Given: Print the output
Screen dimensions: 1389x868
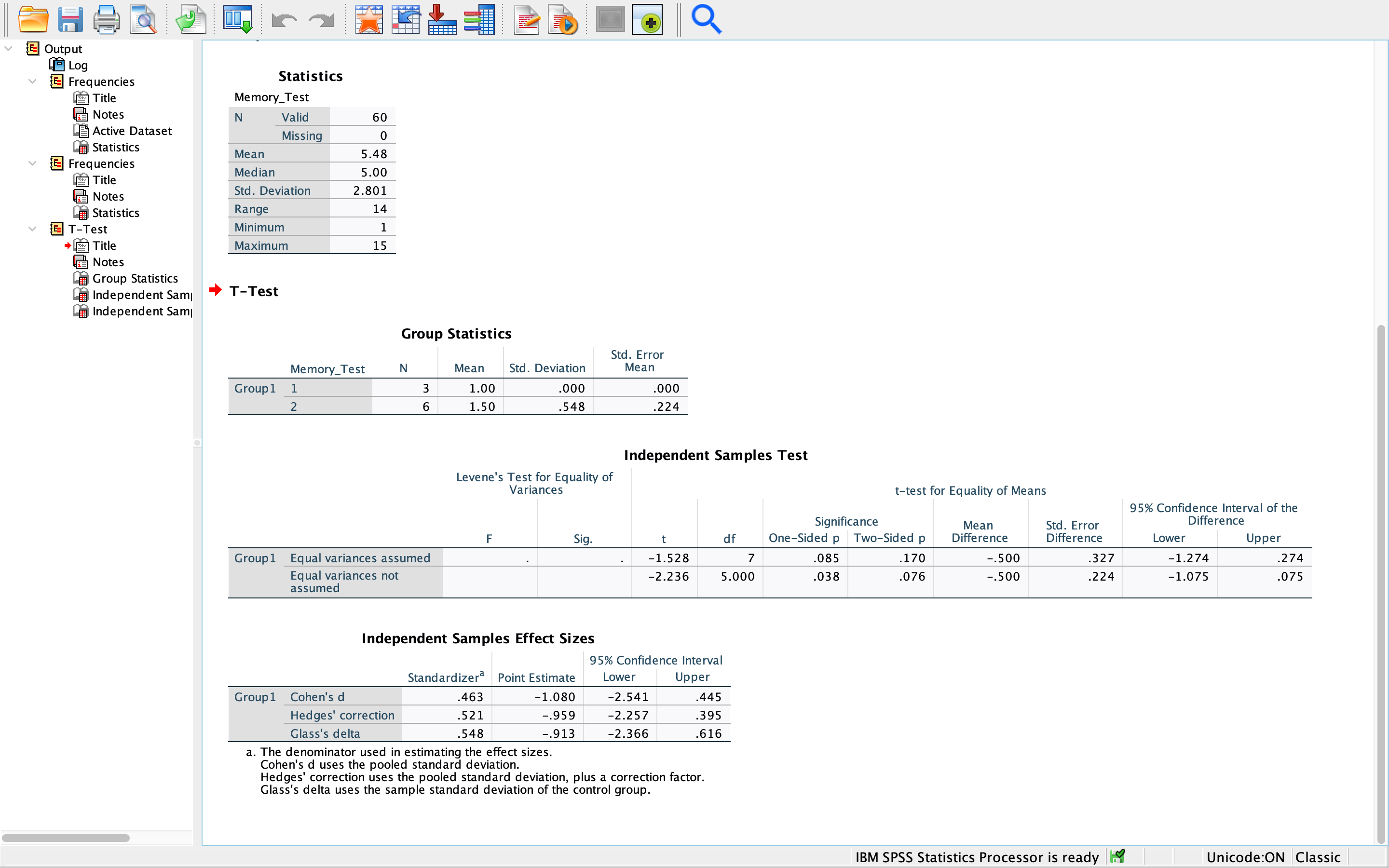Looking at the screenshot, I should (x=107, y=18).
